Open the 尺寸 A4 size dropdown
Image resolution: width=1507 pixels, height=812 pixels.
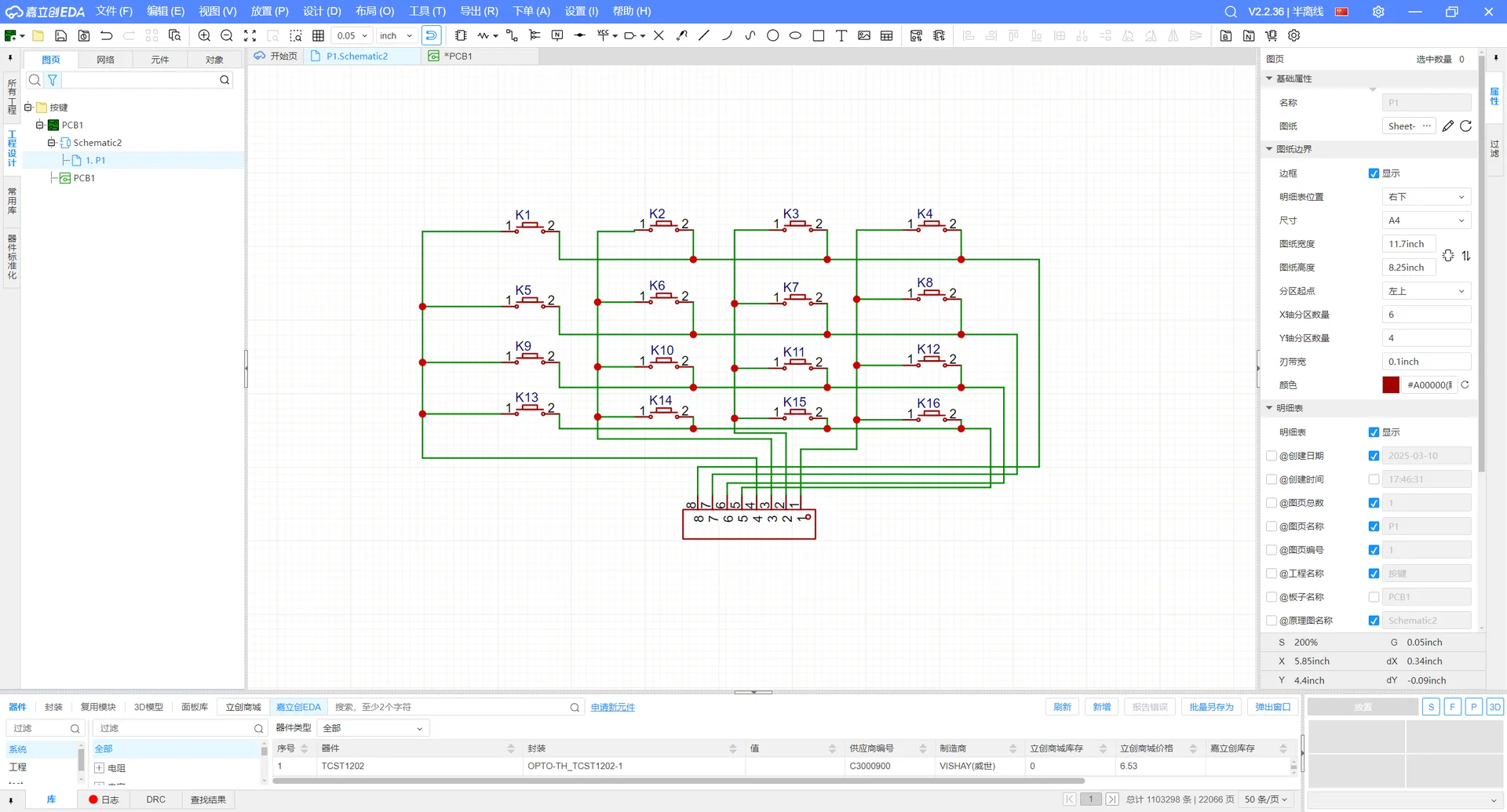pos(1425,220)
